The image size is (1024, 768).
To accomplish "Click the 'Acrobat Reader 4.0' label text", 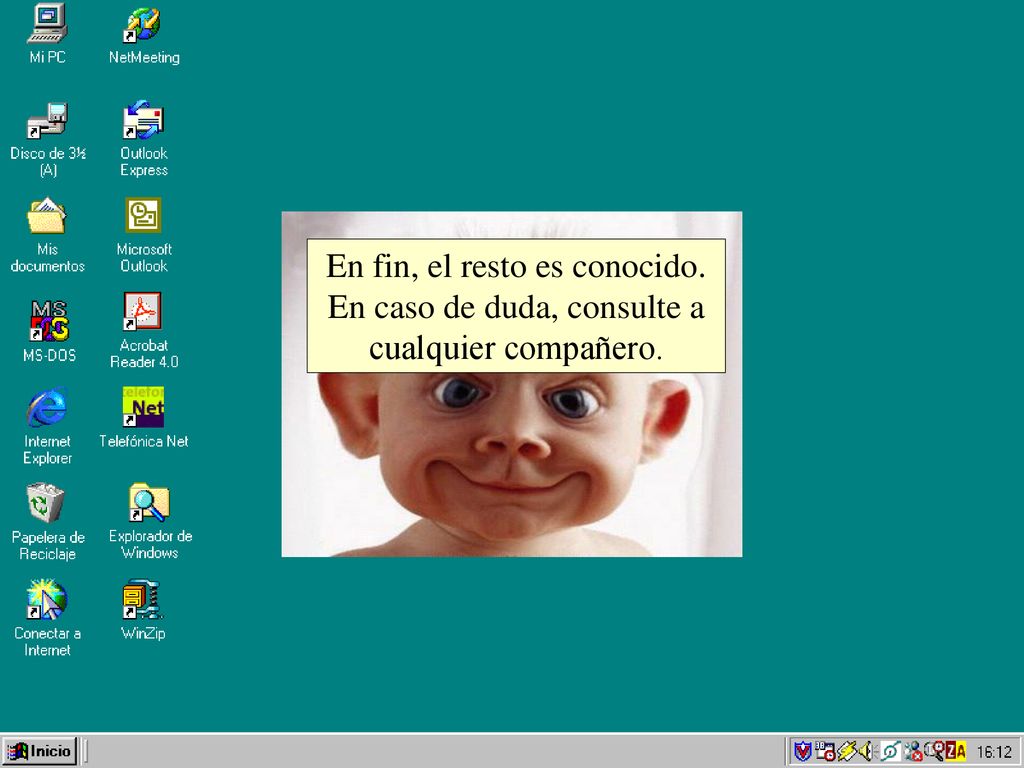I will point(144,354).
